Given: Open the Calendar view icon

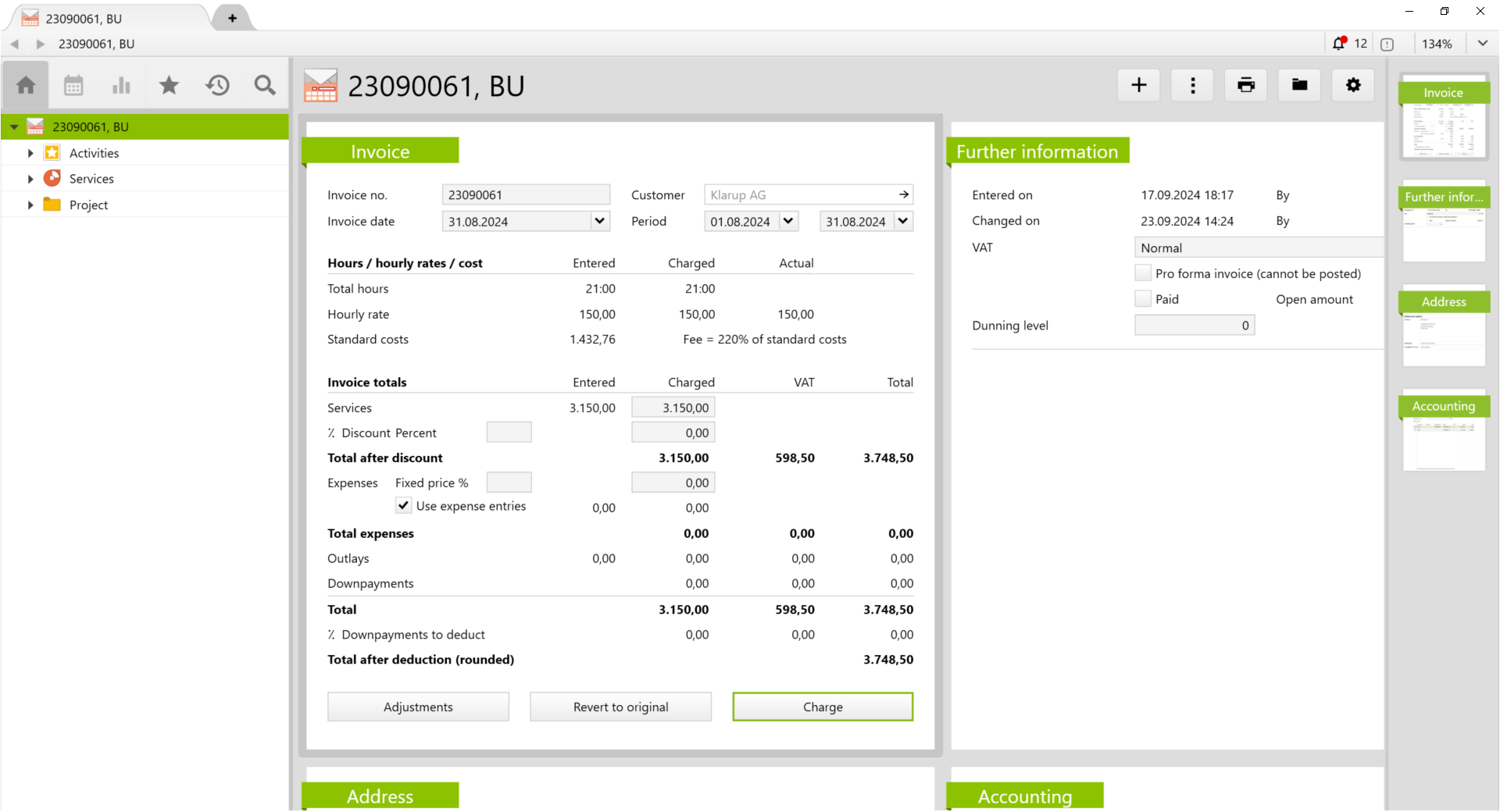Looking at the screenshot, I should 73,84.
